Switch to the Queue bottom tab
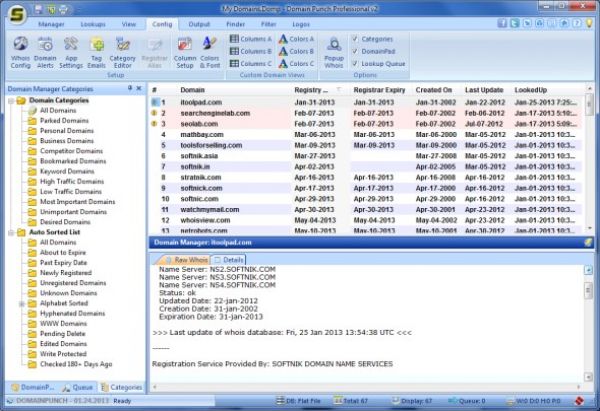600x411 pixels. point(78,387)
